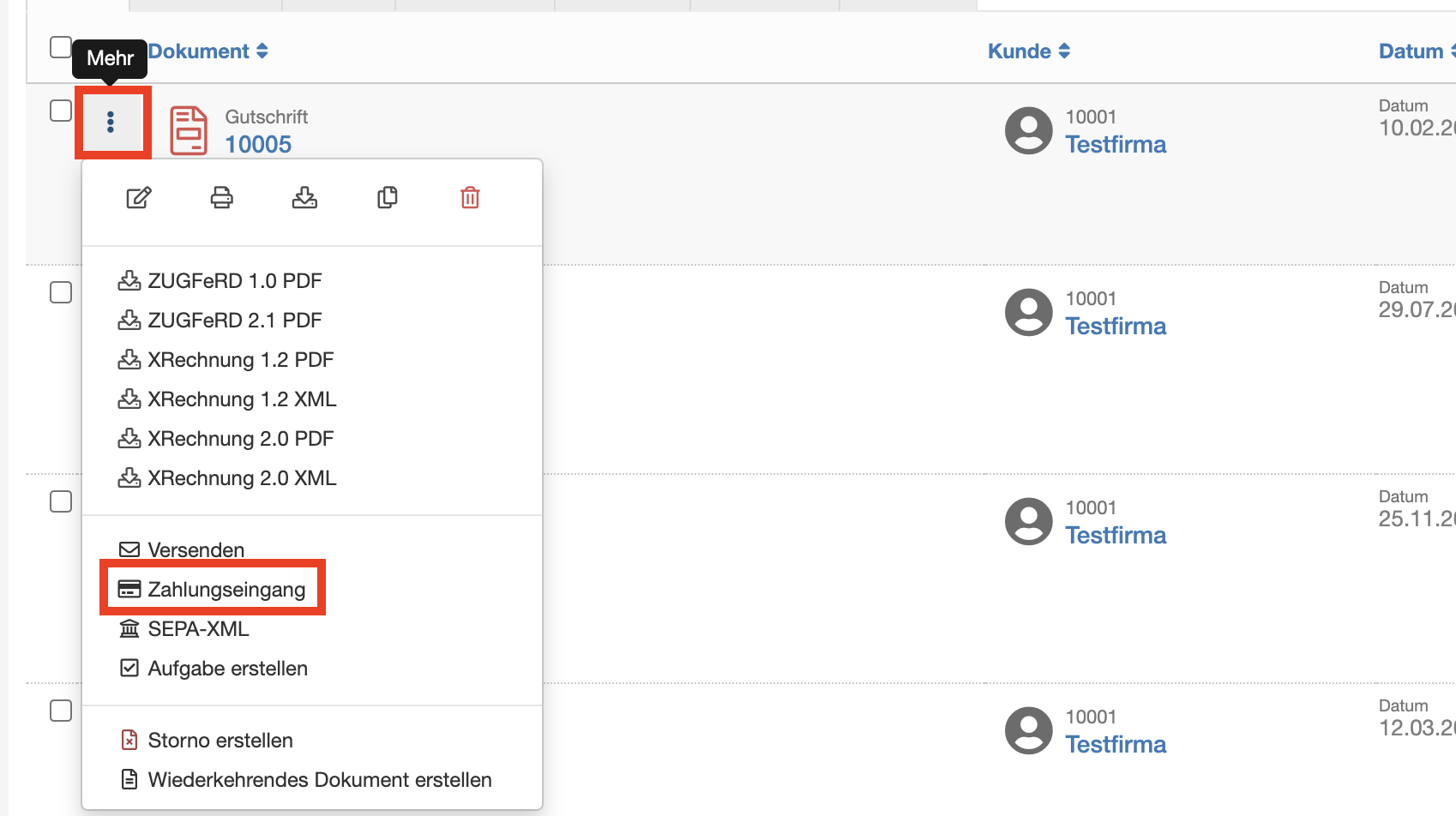Screen dimensions: 1456x816
Task: Check the Gutschrift 10005 row checkbox
Action: [61, 111]
